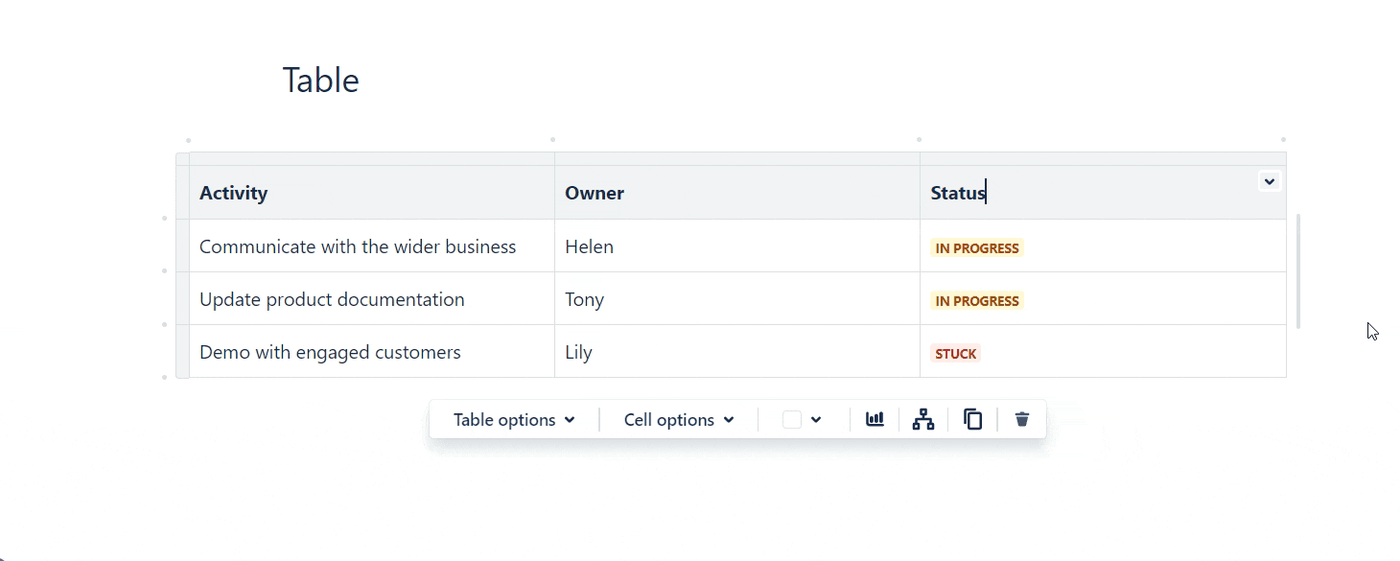Click Demo with engaged customers cell

[372, 352]
